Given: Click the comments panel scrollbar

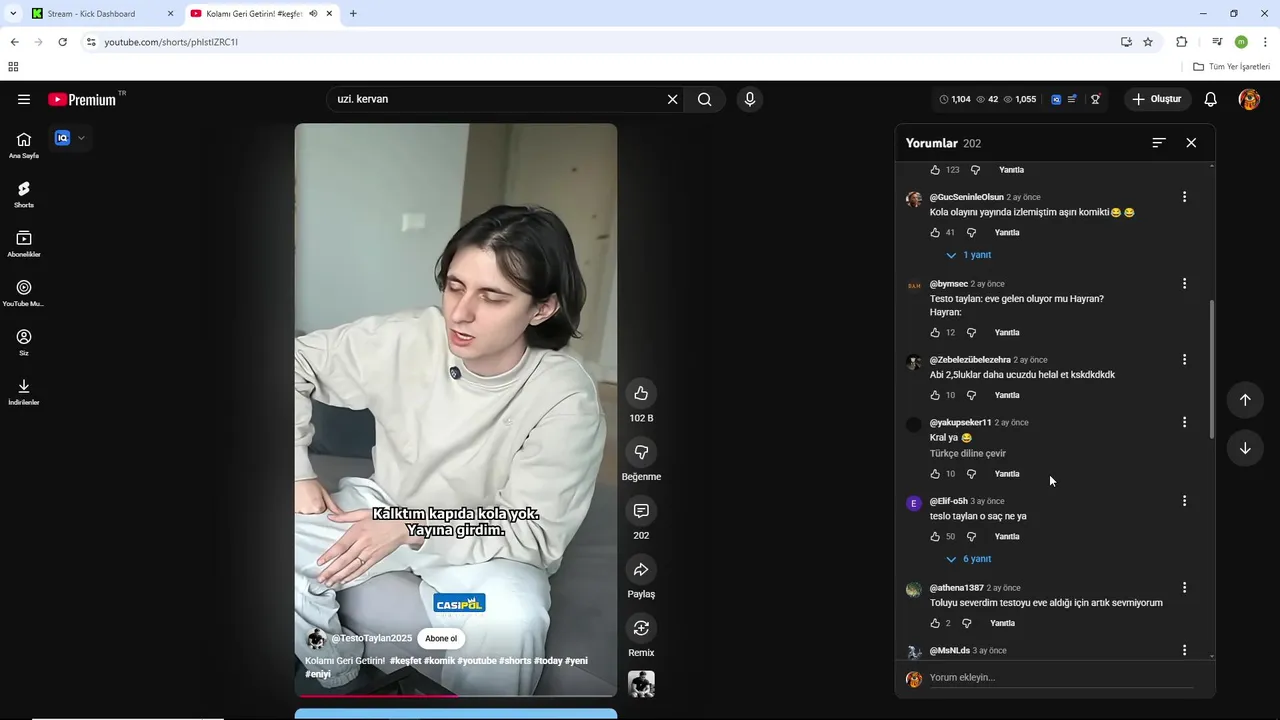Looking at the screenshot, I should point(1212,370).
